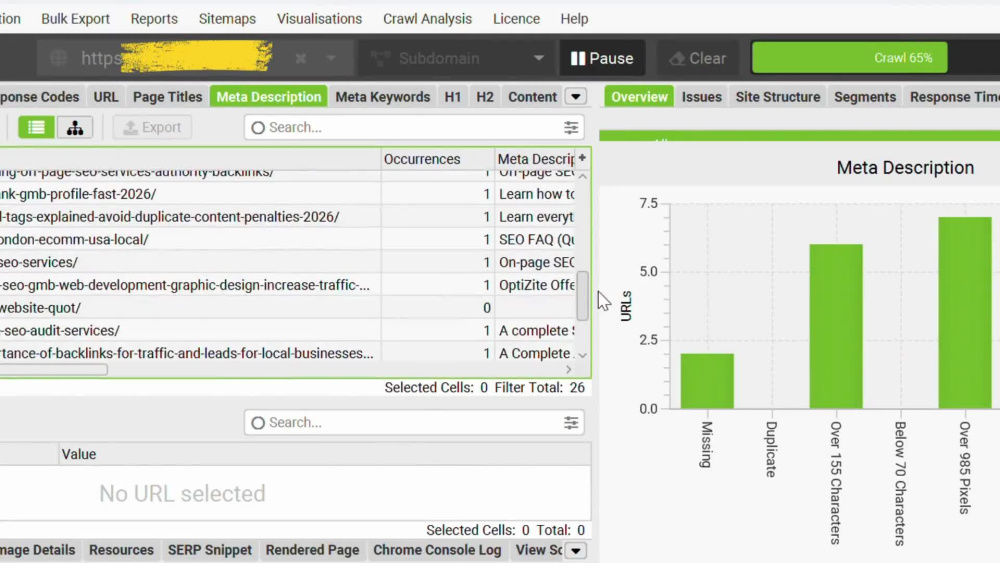Click the Export button
Image resolution: width=1000 pixels, height=563 pixels.
click(152, 128)
